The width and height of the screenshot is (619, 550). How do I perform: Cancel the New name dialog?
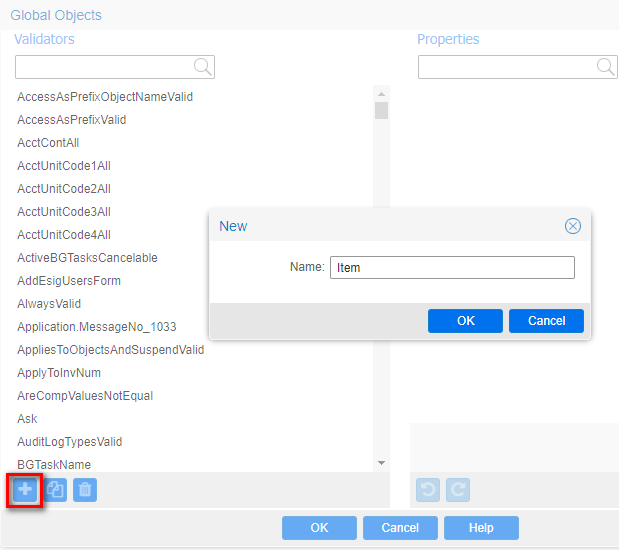click(546, 321)
